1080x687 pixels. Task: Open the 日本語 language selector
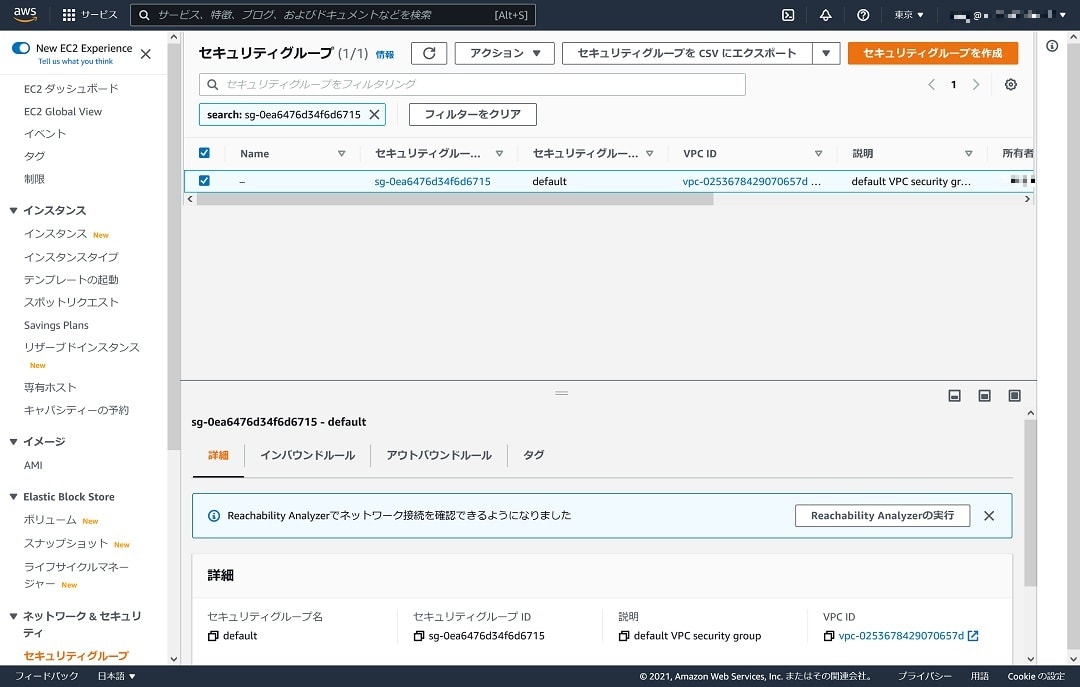click(x=116, y=676)
